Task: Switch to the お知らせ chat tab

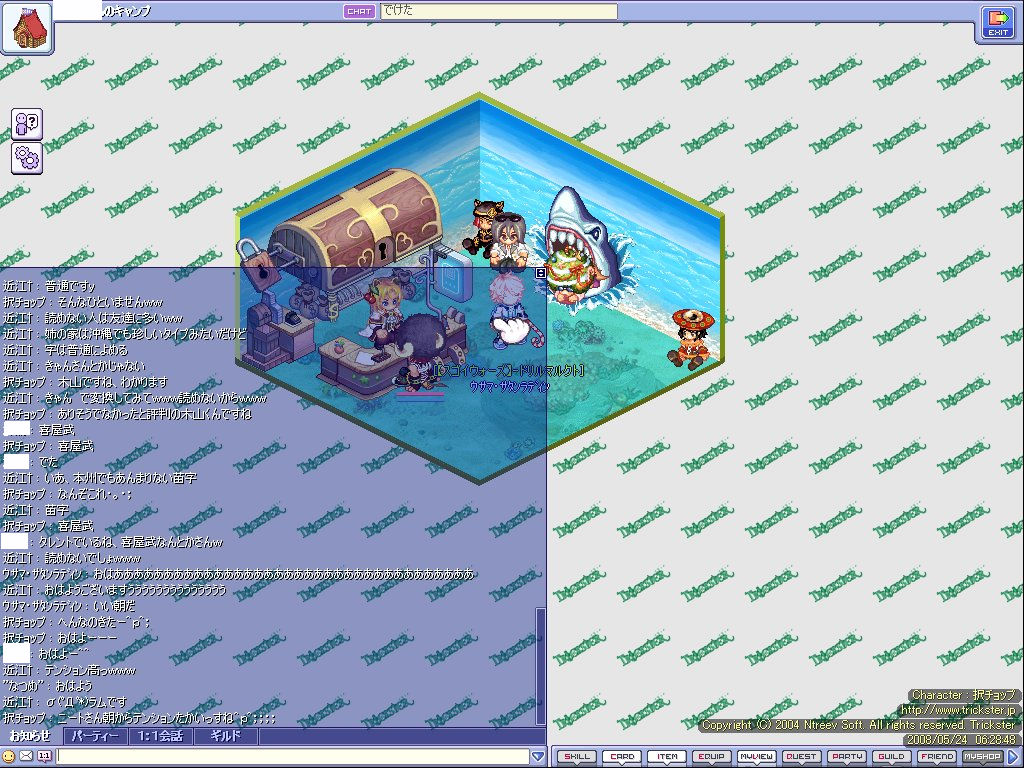Action: coord(31,736)
